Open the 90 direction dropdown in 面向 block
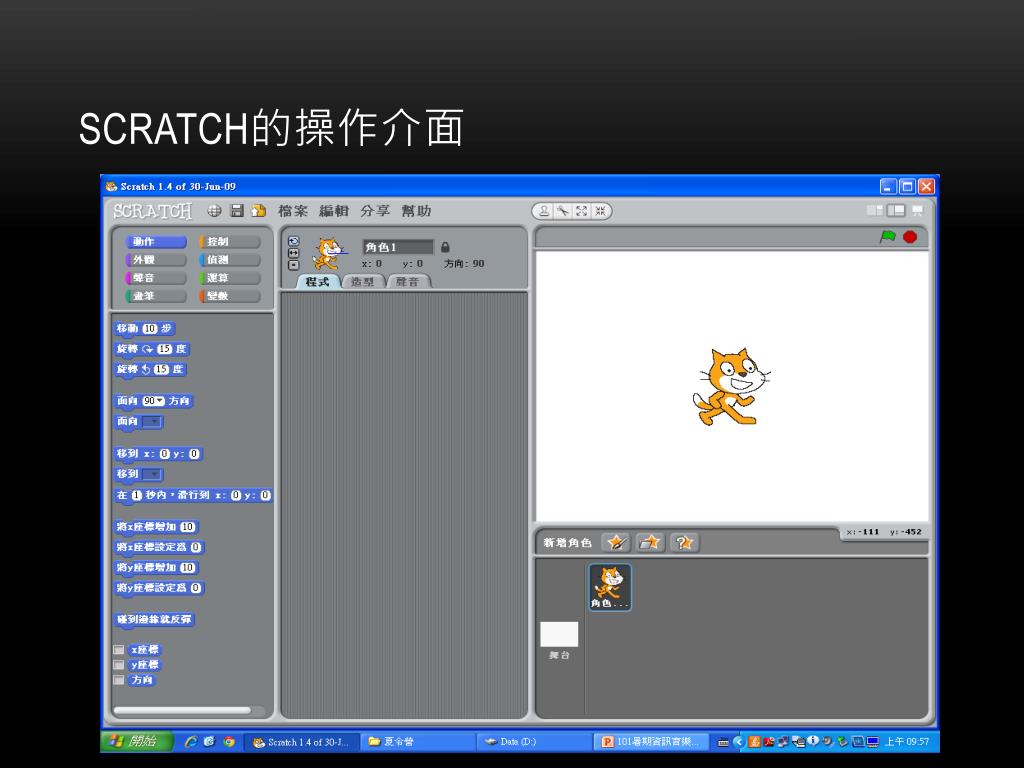The image size is (1024, 768). point(153,401)
